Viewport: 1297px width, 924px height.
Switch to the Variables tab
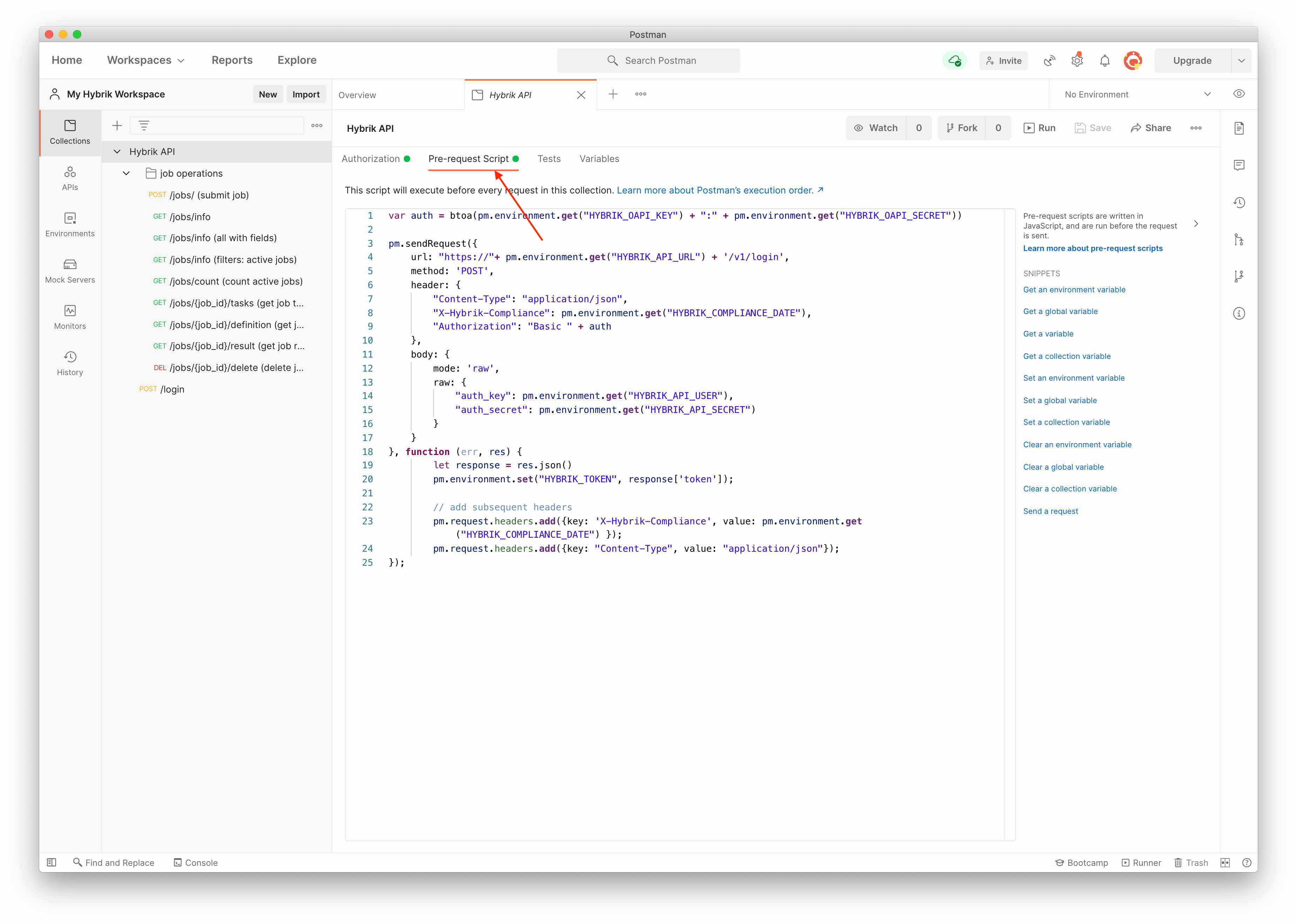click(599, 159)
